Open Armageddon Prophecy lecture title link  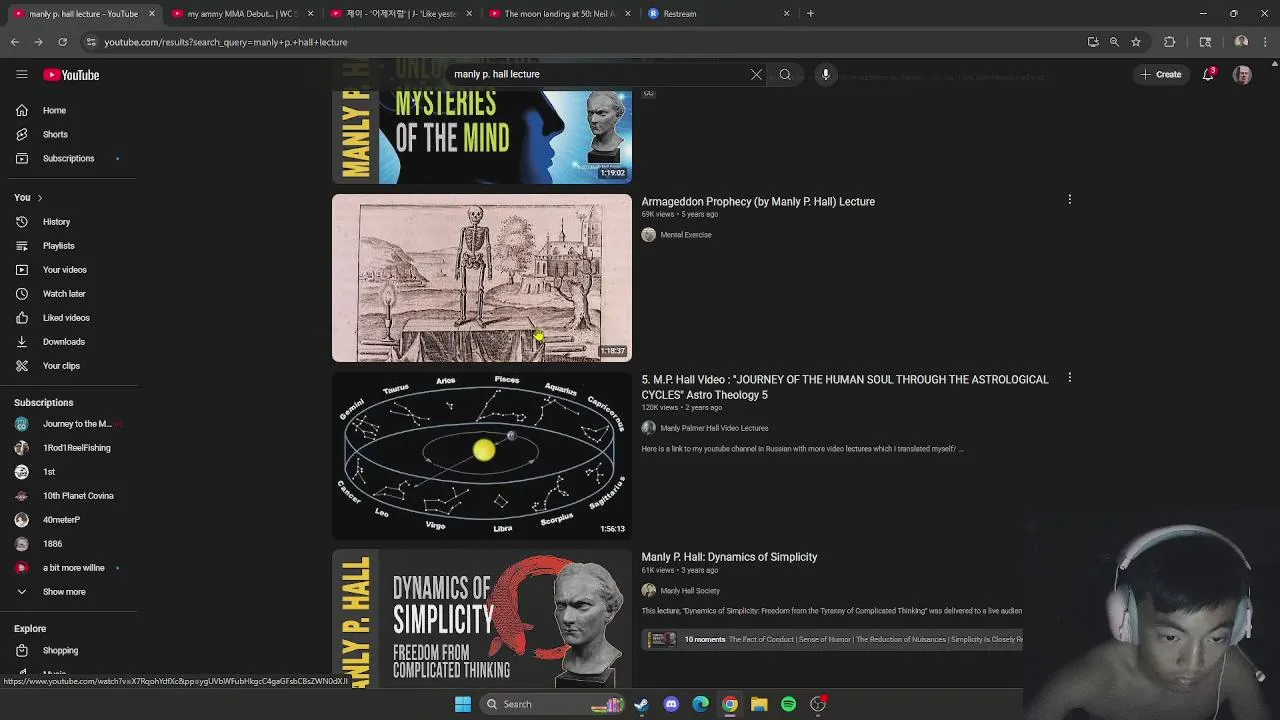(x=758, y=202)
